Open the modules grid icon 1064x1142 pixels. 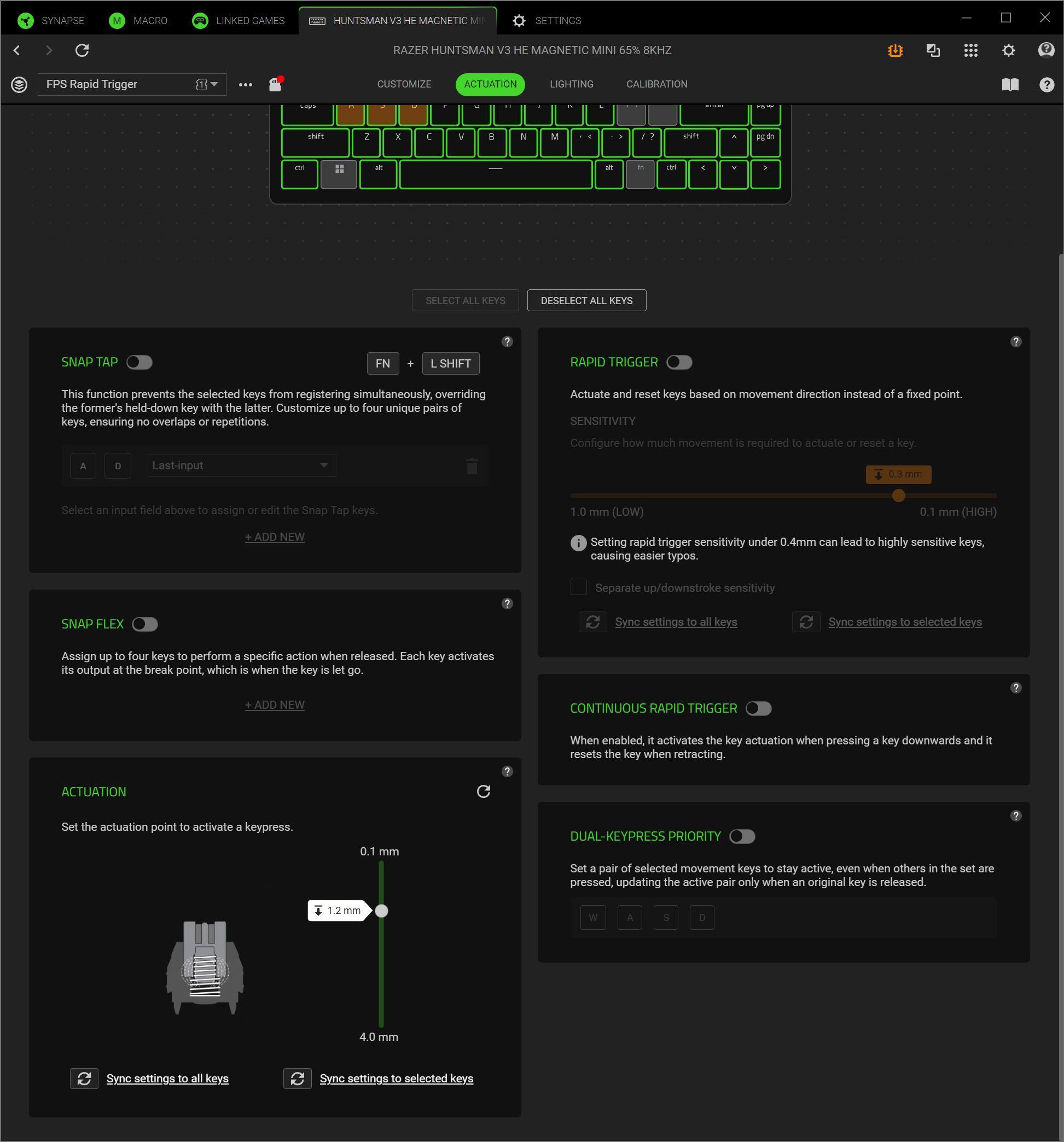tap(971, 50)
